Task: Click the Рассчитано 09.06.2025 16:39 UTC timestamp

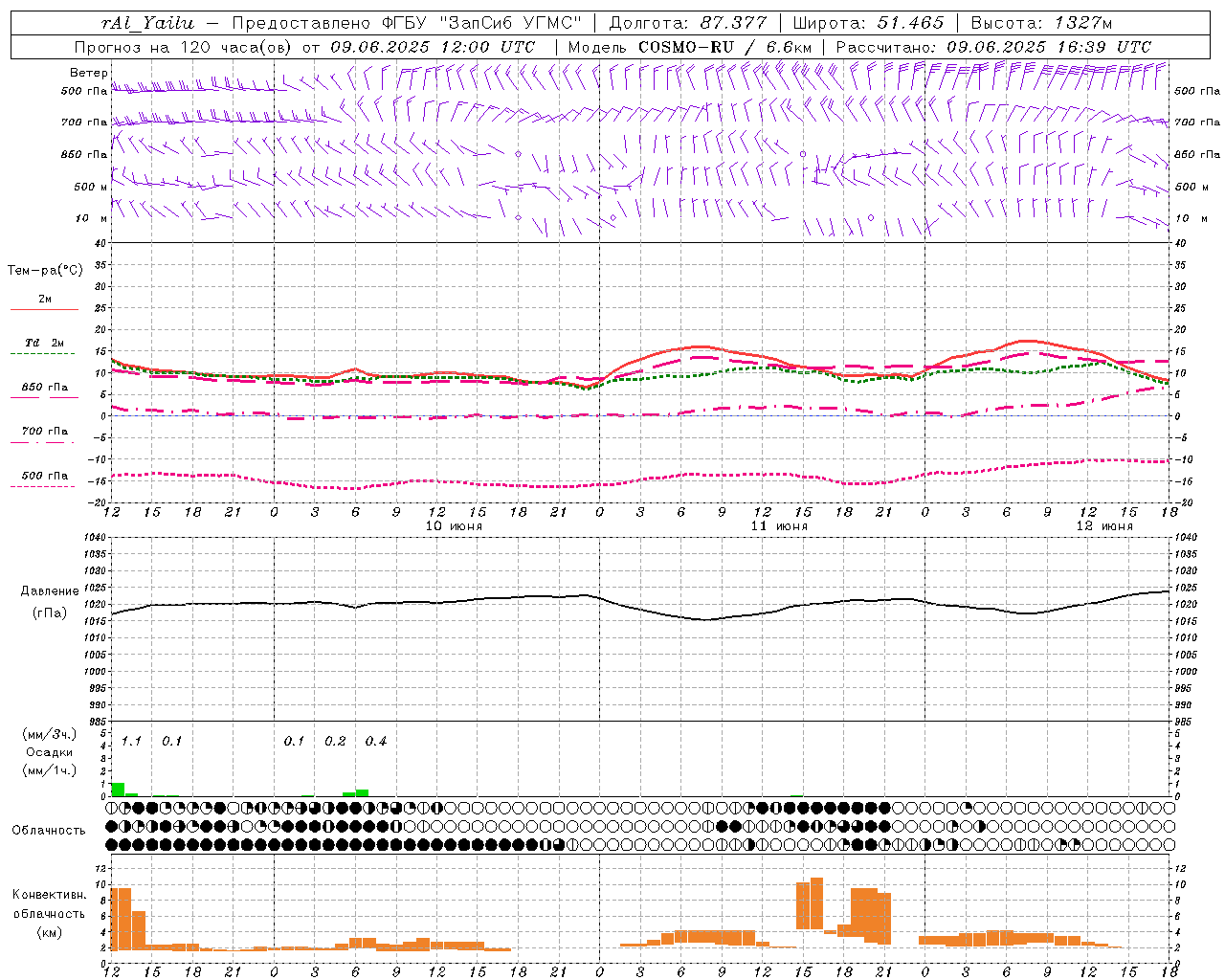Action: tap(993, 47)
